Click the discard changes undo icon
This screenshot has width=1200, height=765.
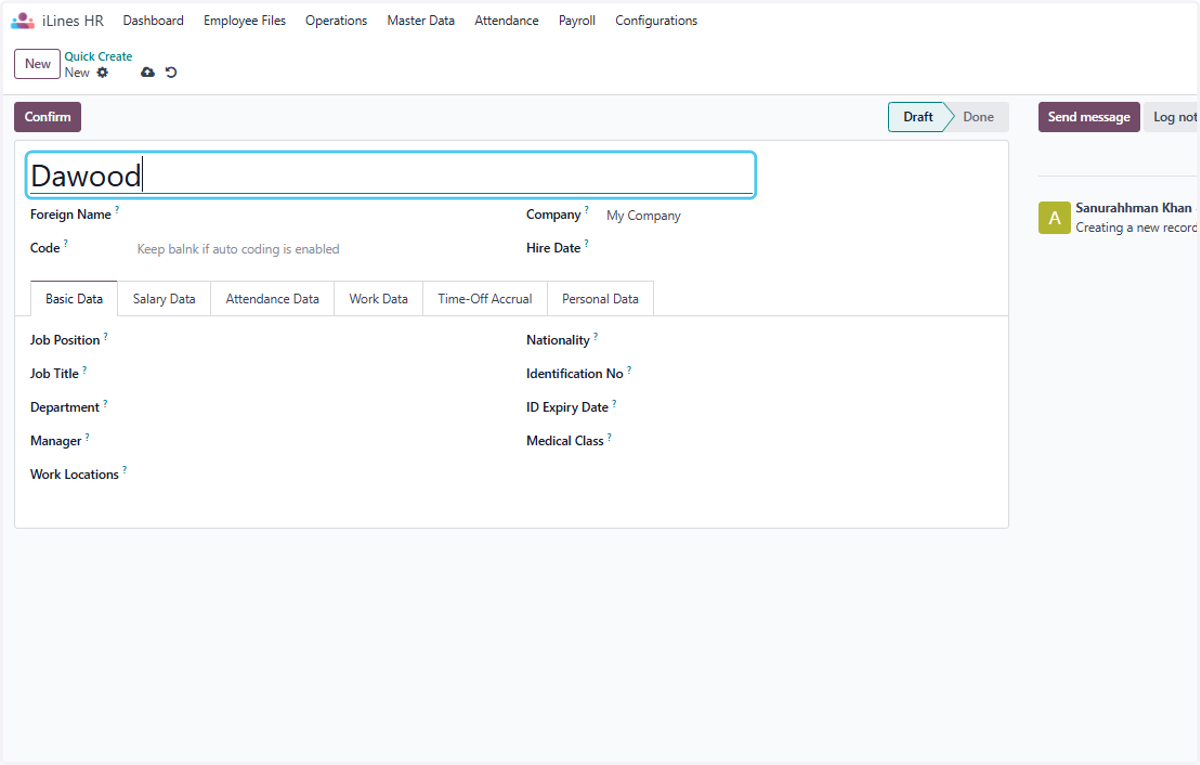pos(171,73)
